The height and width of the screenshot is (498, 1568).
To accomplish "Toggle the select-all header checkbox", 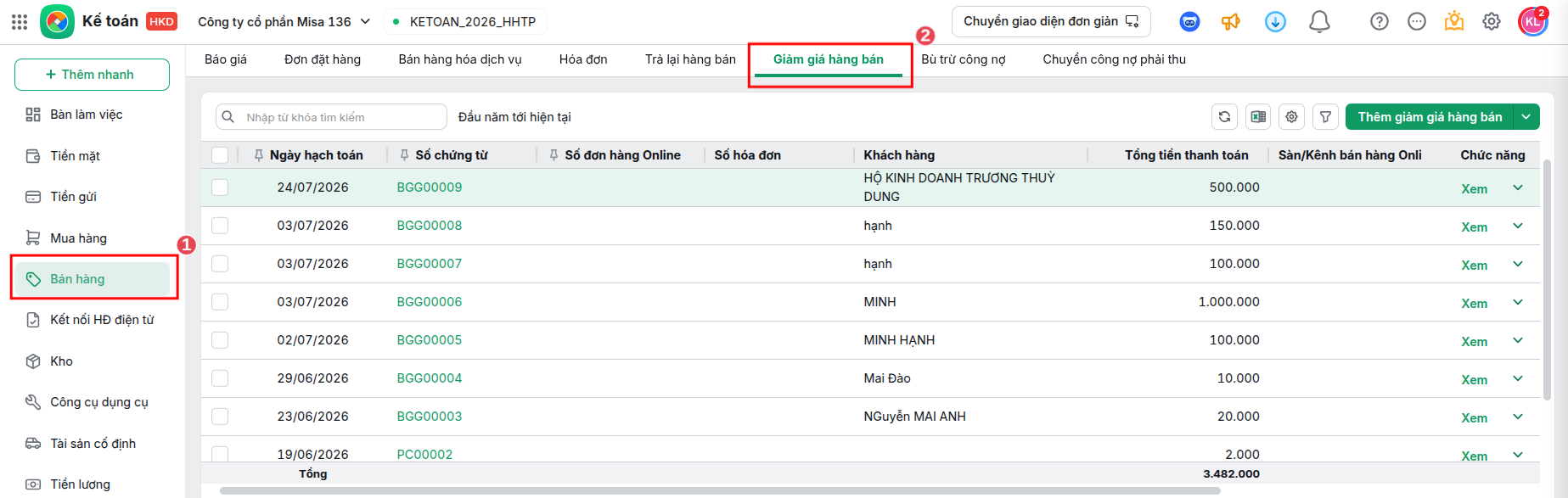I will [220, 155].
